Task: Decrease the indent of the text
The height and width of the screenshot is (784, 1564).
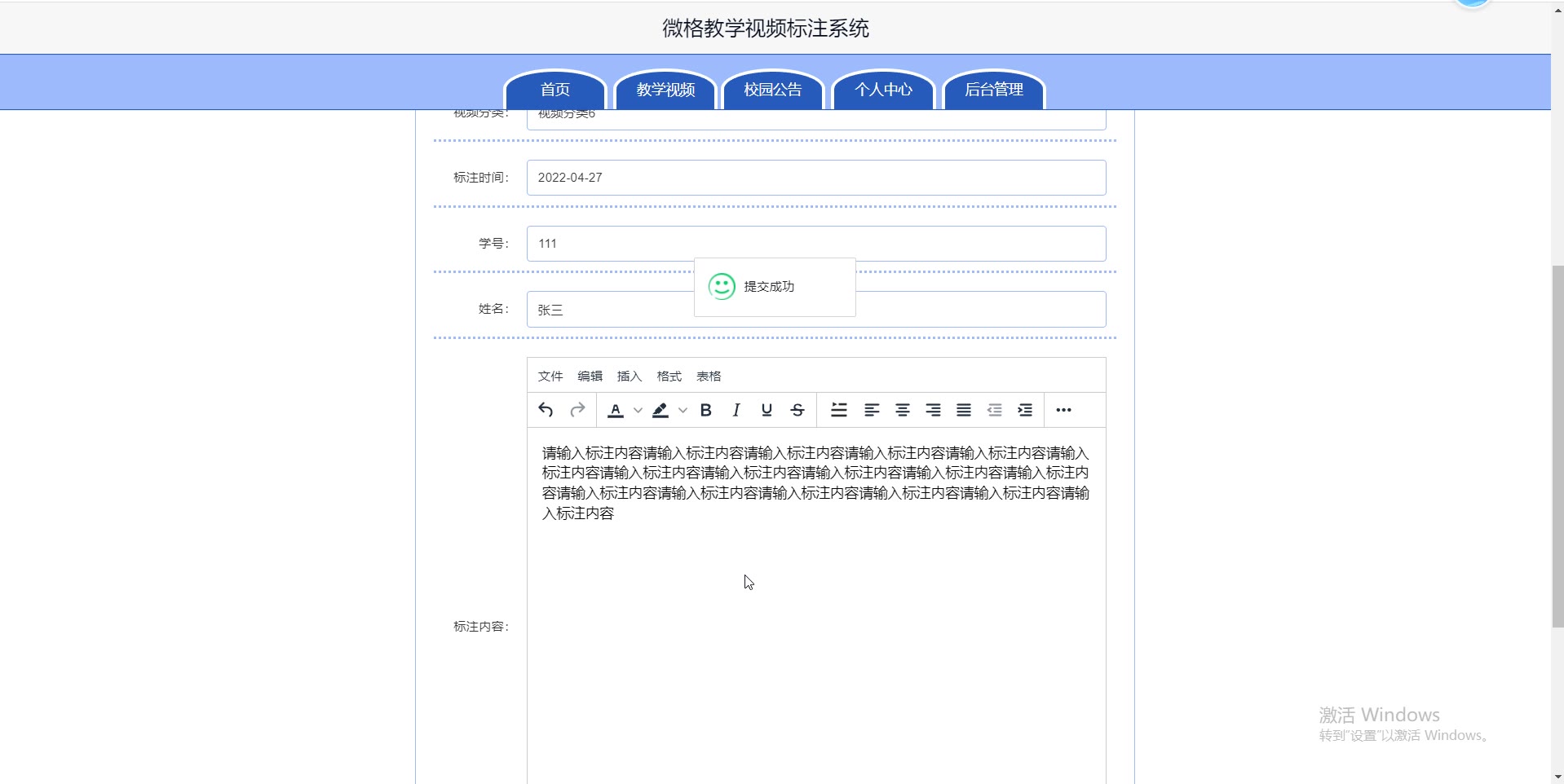Action: pyautogui.click(x=995, y=410)
